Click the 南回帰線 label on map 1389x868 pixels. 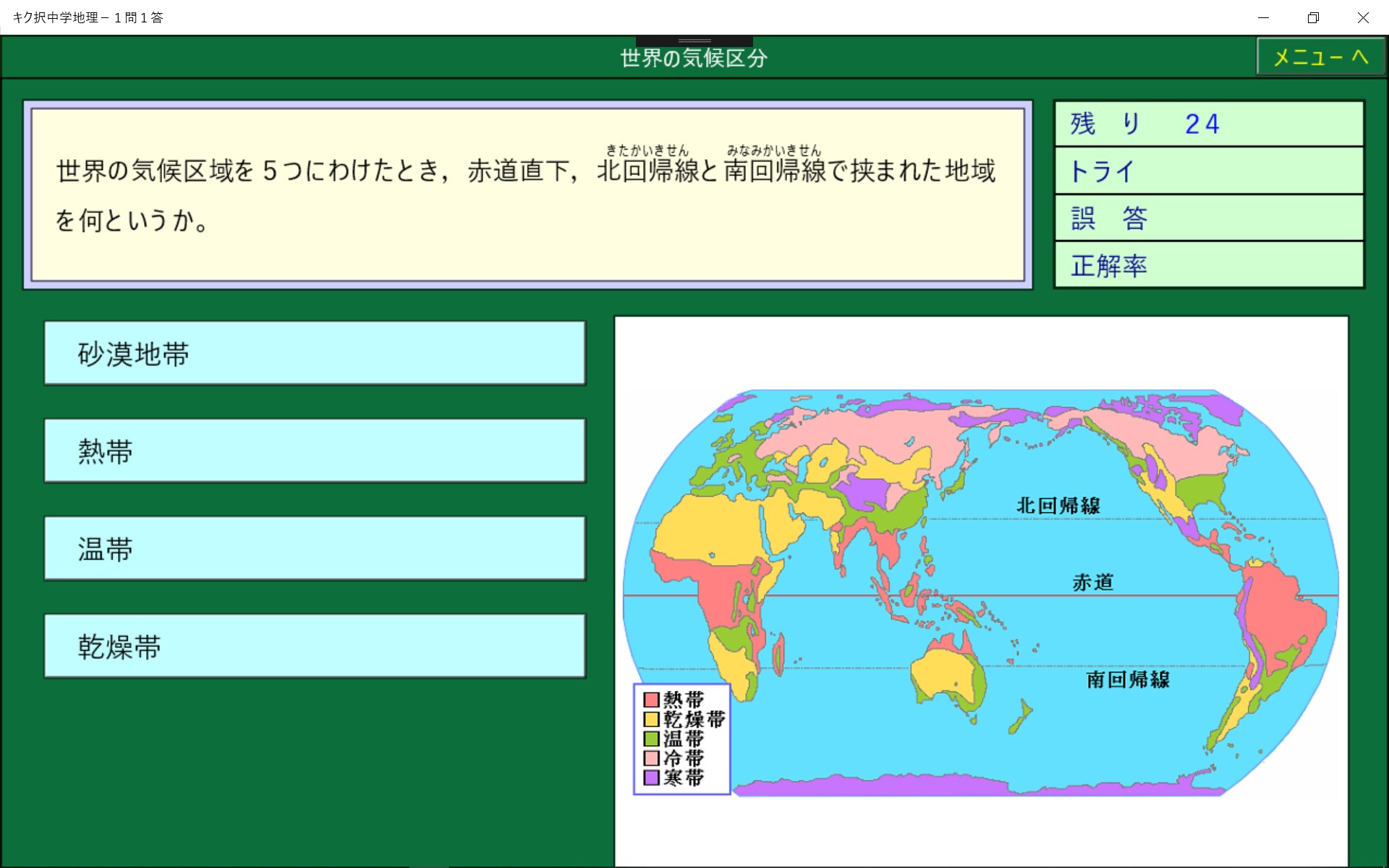(x=1127, y=679)
